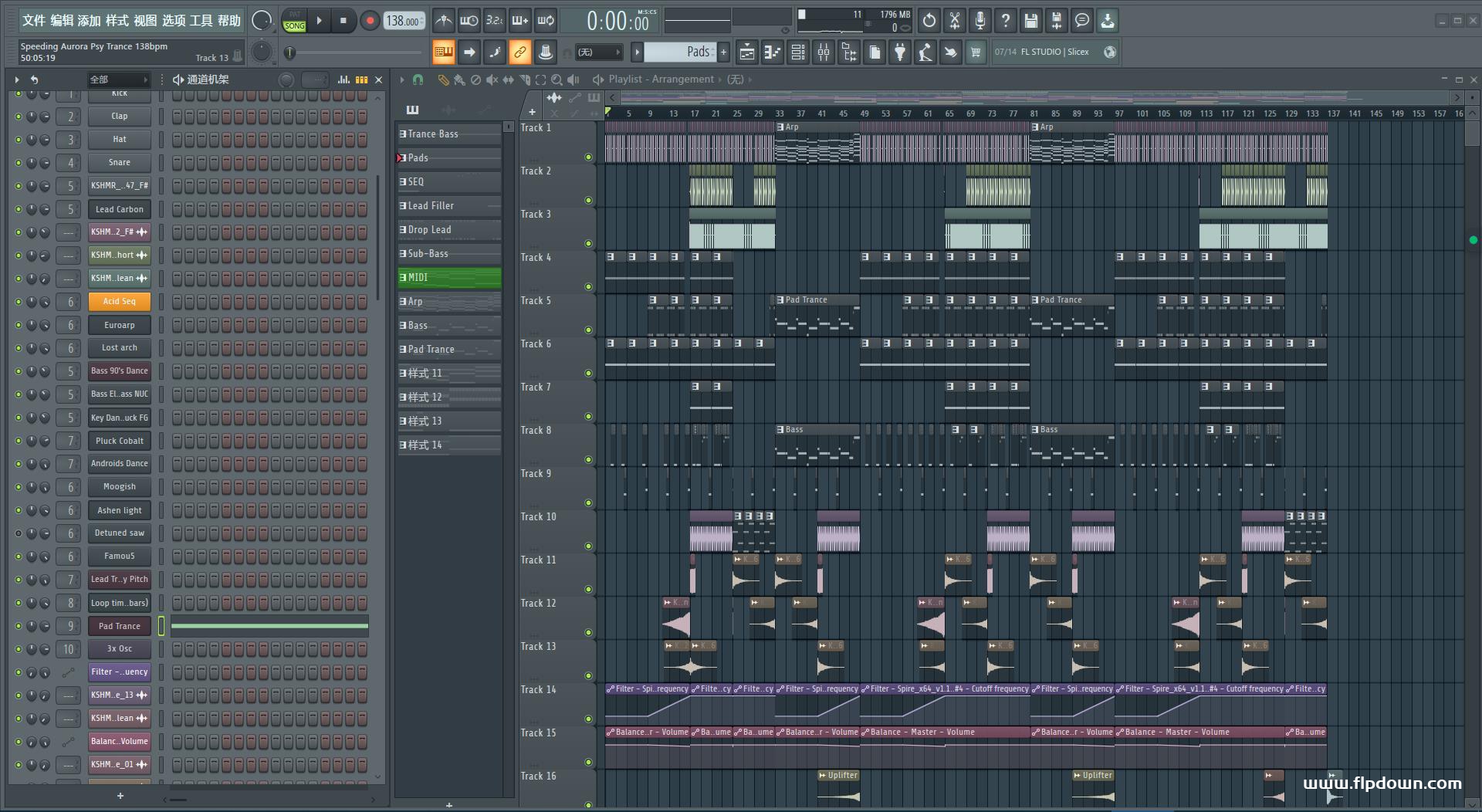The width and height of the screenshot is (1482, 812).
Task: Toggle the countdown before recording icon
Action: (495, 21)
